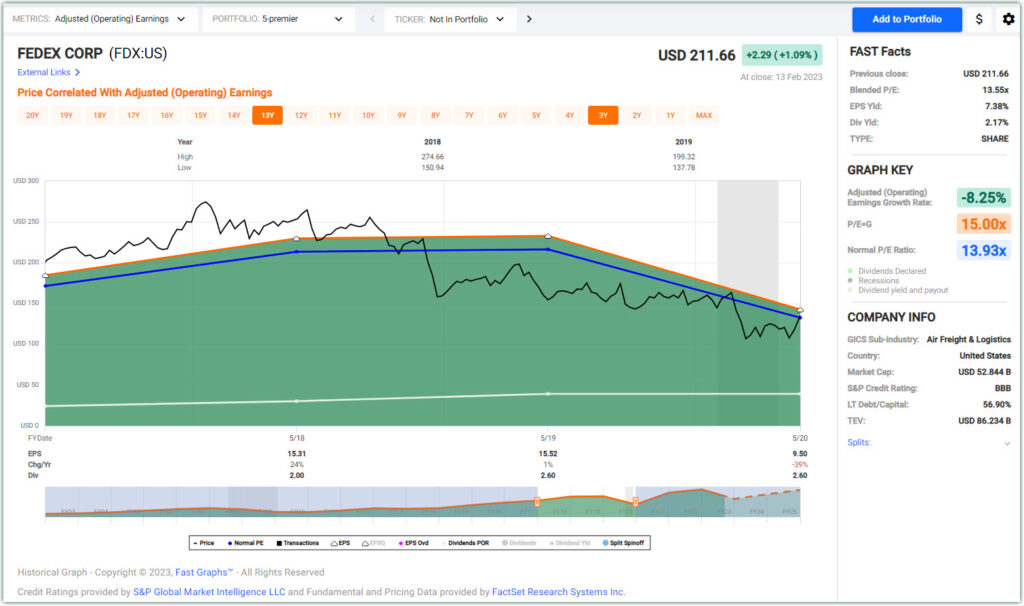Toggle the Price line in the legend
Image resolution: width=1024 pixels, height=606 pixels.
click(x=205, y=543)
